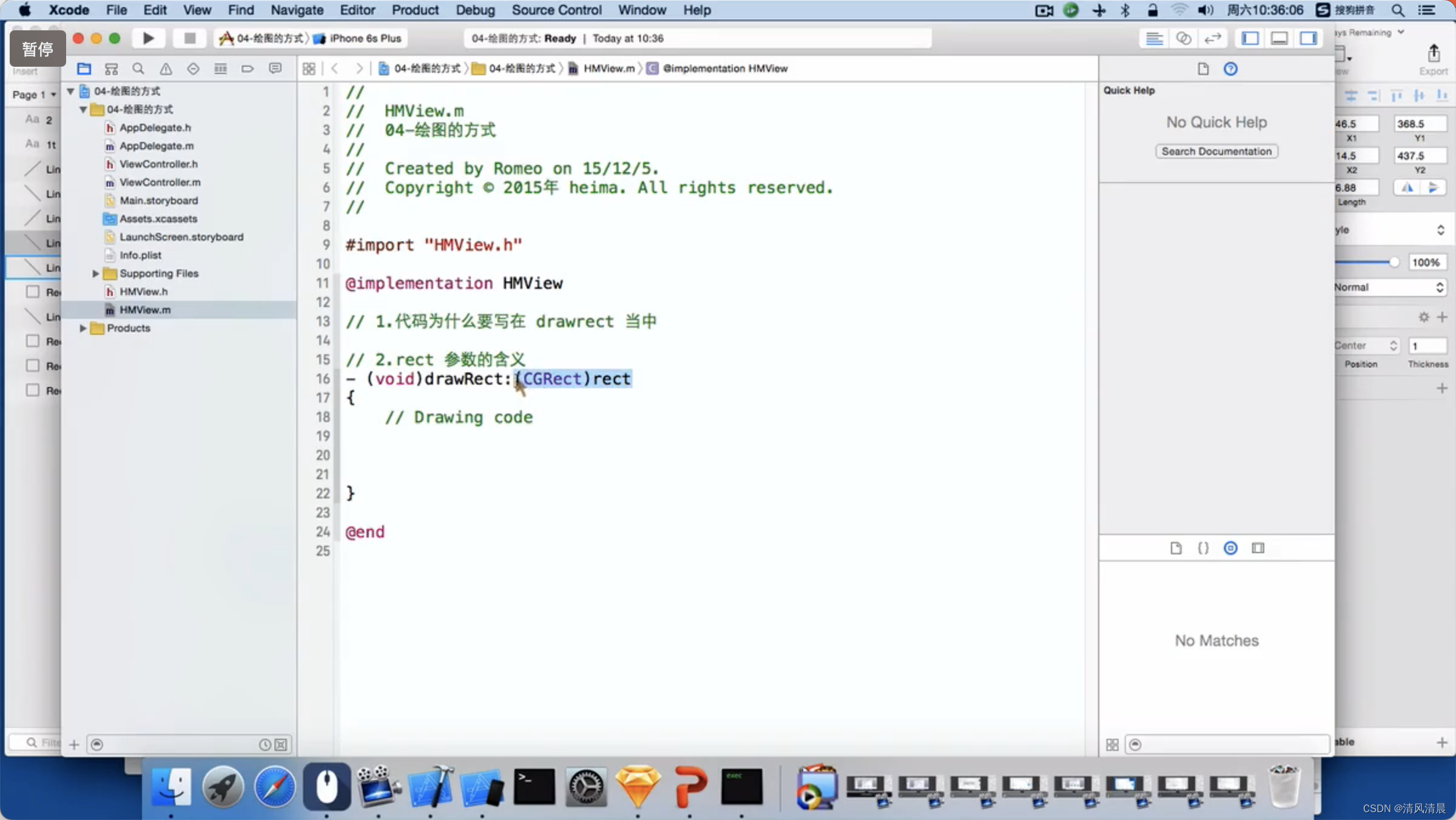
Task: Expand the Supporting Files group
Action: coord(95,274)
